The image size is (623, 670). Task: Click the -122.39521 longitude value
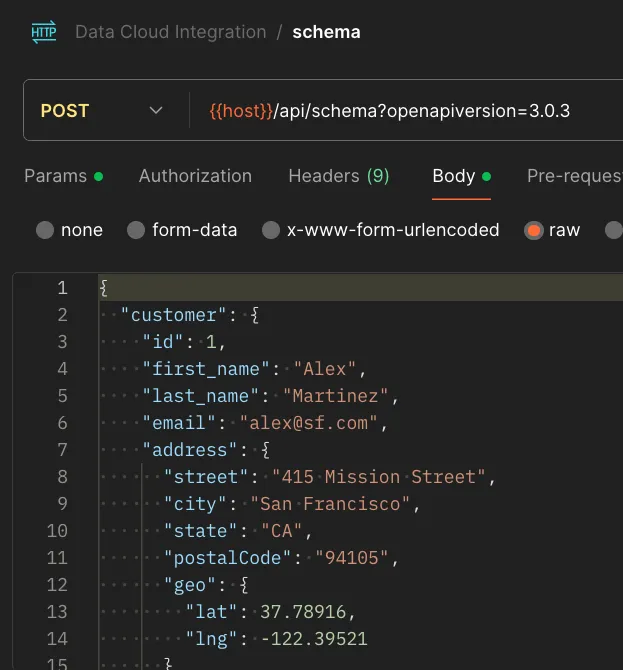[314, 639]
